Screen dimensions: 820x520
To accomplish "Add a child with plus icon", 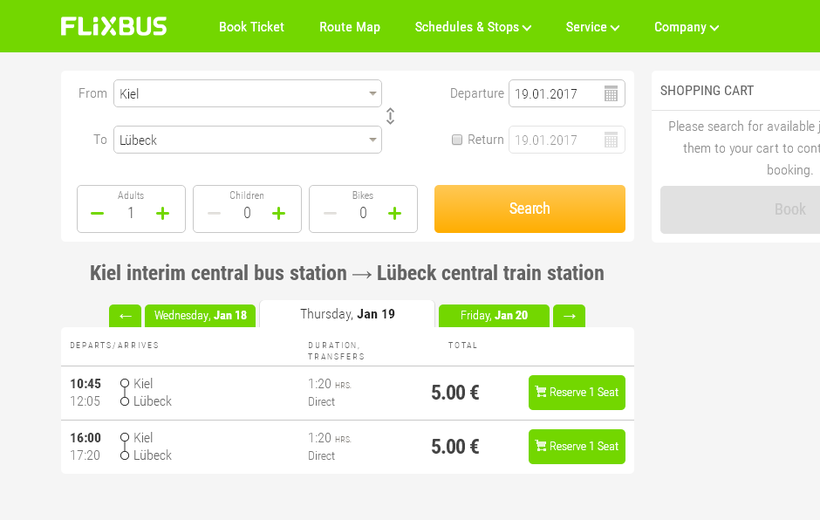I will [x=279, y=213].
